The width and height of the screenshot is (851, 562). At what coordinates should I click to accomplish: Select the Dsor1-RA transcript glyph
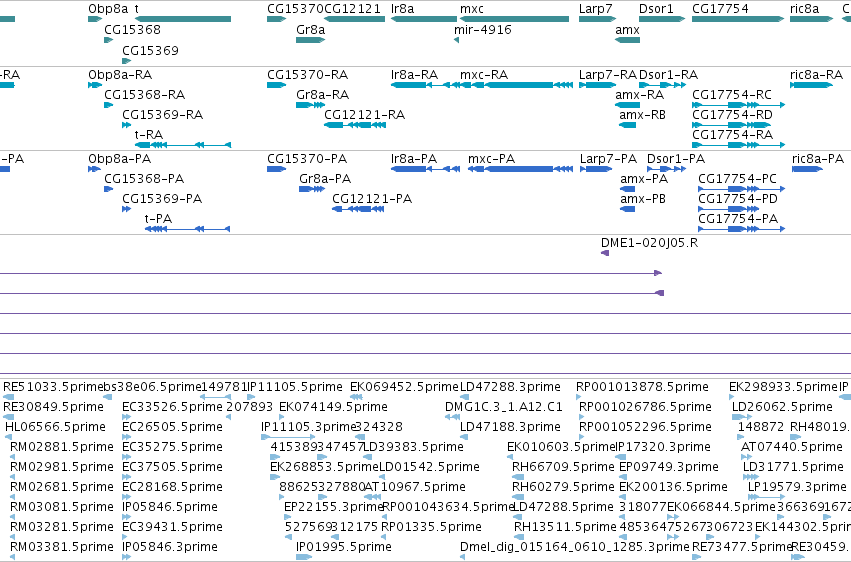(662, 85)
